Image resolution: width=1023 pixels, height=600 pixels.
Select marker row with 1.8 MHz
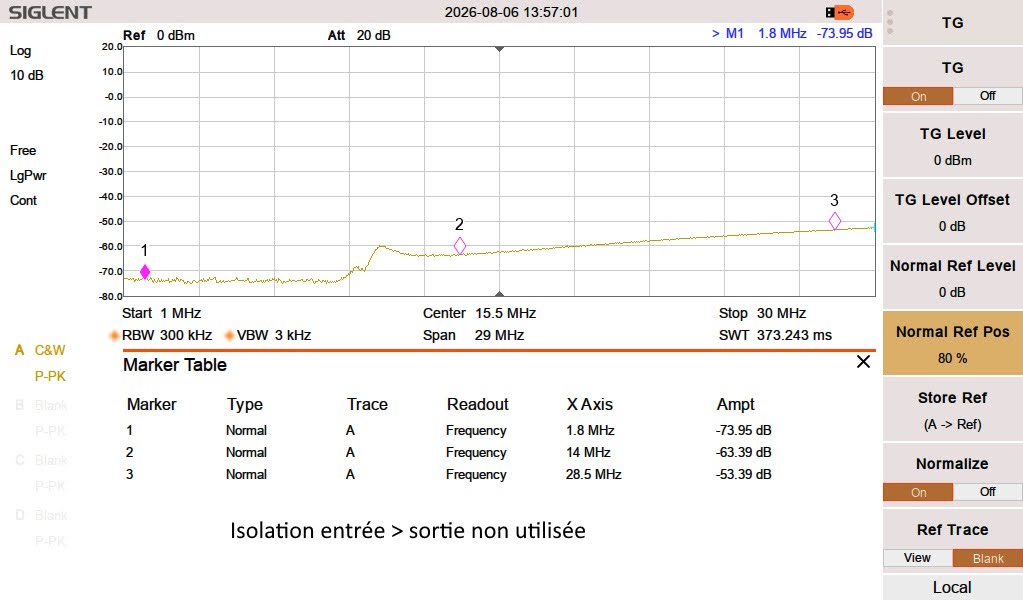tap(449, 430)
